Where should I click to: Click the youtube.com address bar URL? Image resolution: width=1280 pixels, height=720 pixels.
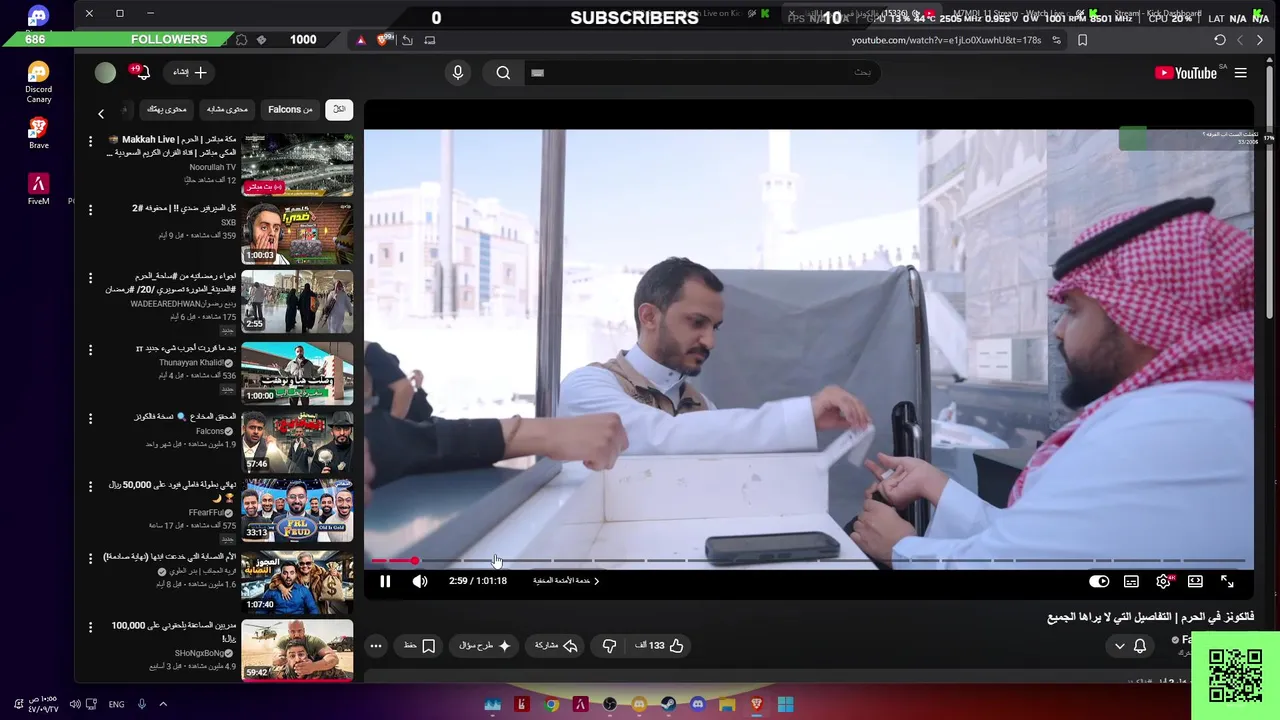[946, 40]
